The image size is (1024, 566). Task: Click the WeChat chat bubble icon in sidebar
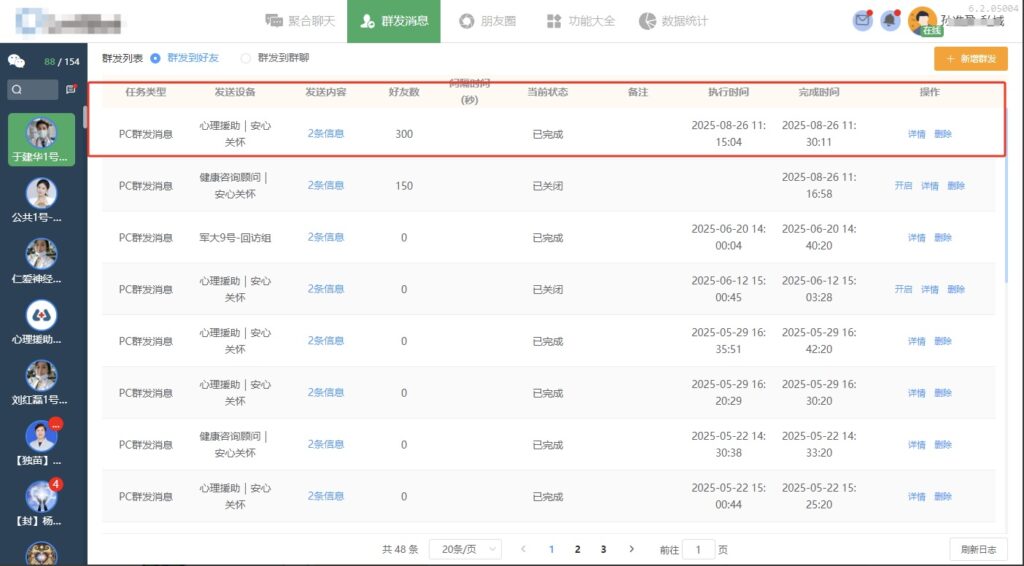pos(17,61)
